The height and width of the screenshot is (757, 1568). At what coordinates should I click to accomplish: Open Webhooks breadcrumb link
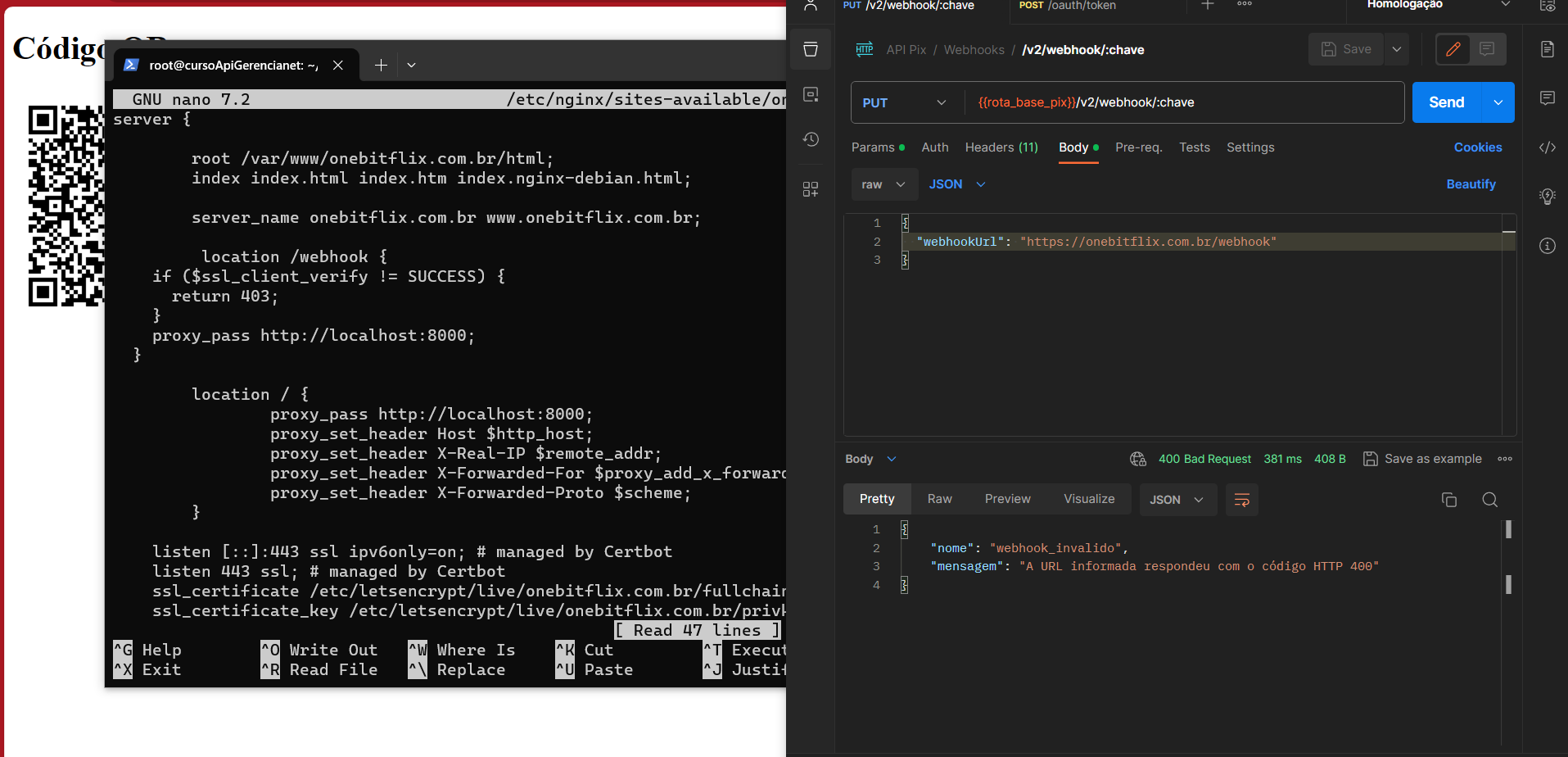pyautogui.click(x=974, y=50)
